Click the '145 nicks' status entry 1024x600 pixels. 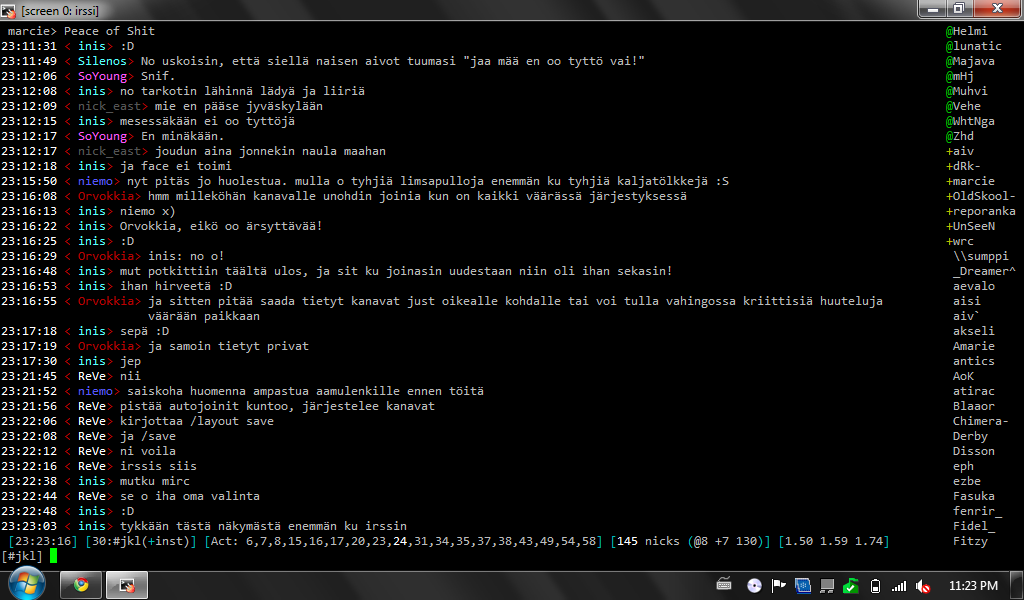pos(648,541)
